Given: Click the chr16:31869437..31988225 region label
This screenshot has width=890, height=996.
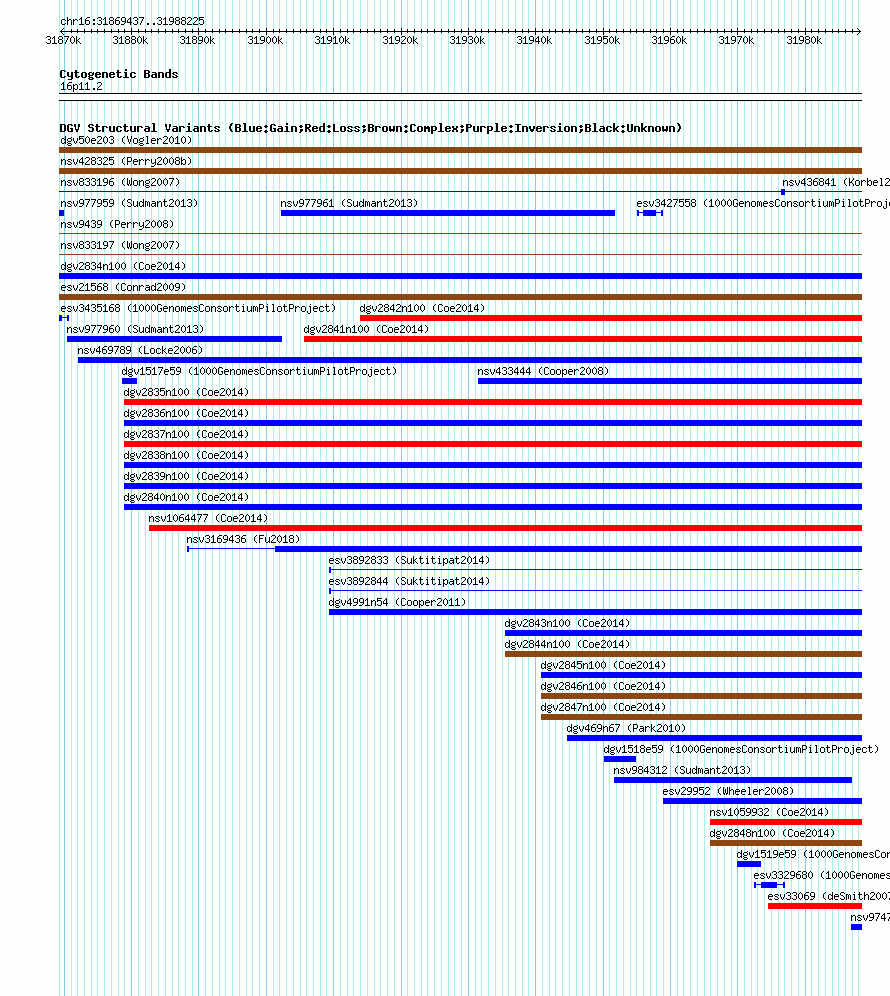Looking at the screenshot, I should pos(132,21).
